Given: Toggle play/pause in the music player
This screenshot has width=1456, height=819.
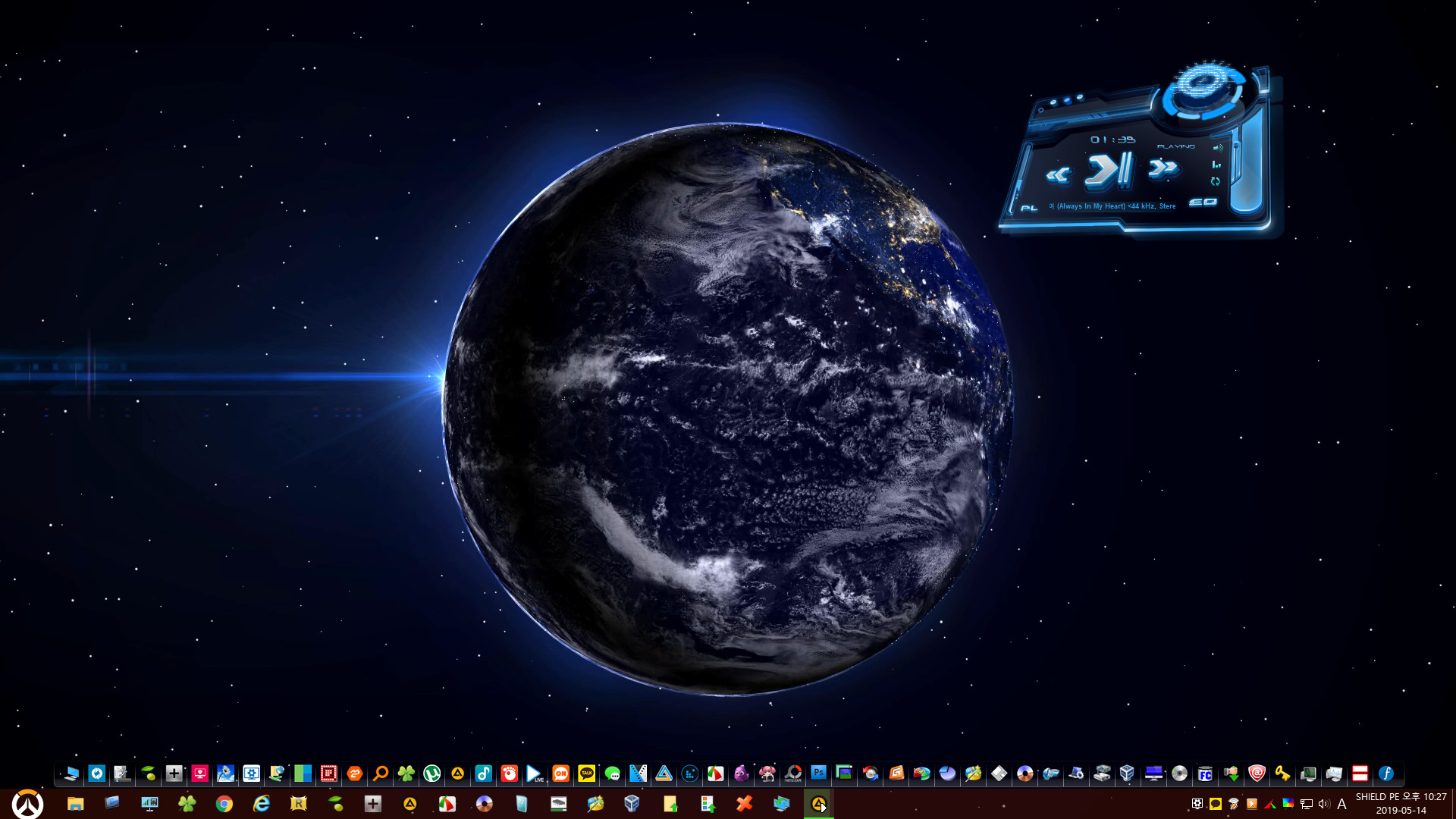Looking at the screenshot, I should [1109, 169].
